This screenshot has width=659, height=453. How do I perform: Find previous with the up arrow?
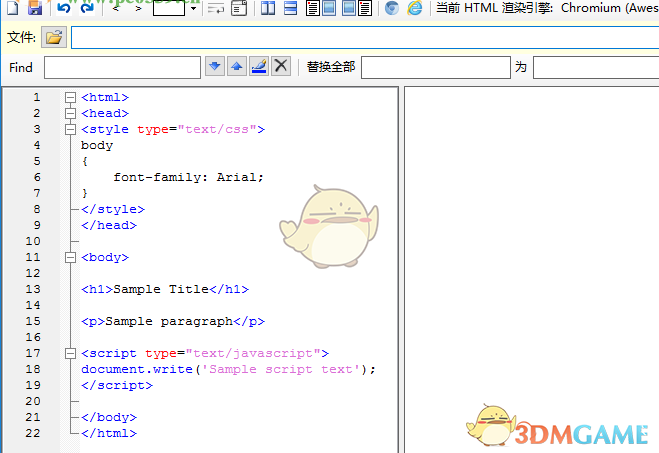pyautogui.click(x=237, y=66)
